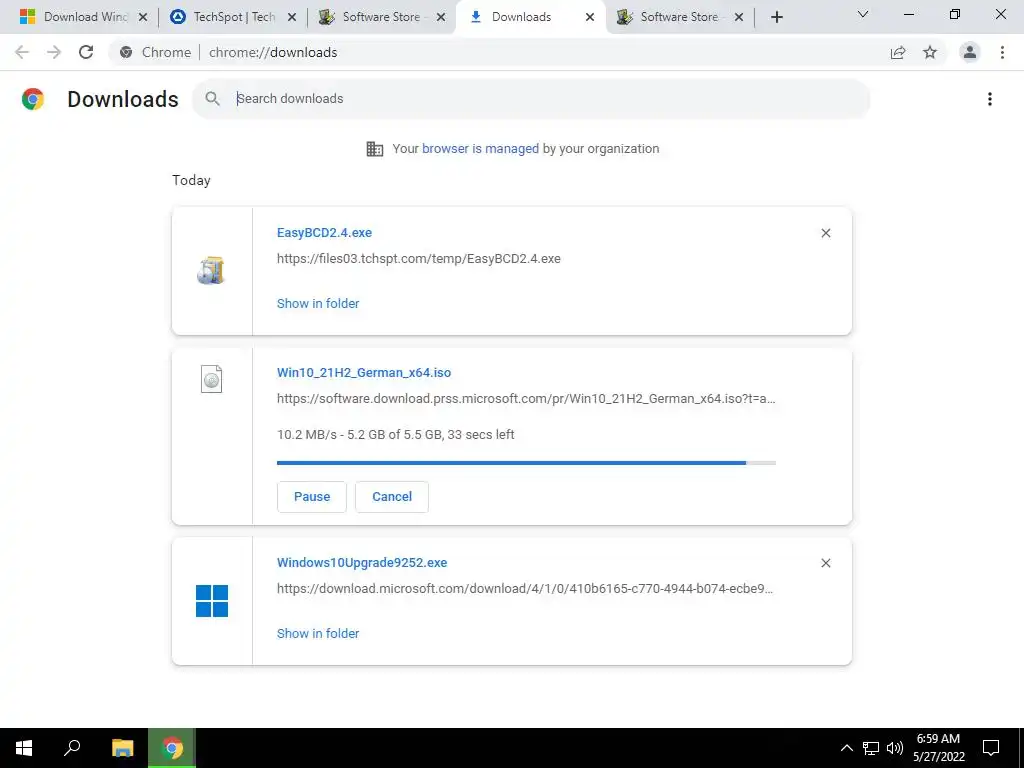Reload the downloads page
This screenshot has height=768, width=1024.
[x=86, y=52]
